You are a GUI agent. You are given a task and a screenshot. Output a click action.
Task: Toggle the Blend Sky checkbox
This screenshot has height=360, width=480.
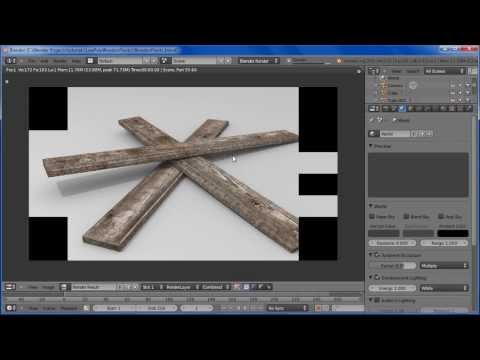point(406,217)
